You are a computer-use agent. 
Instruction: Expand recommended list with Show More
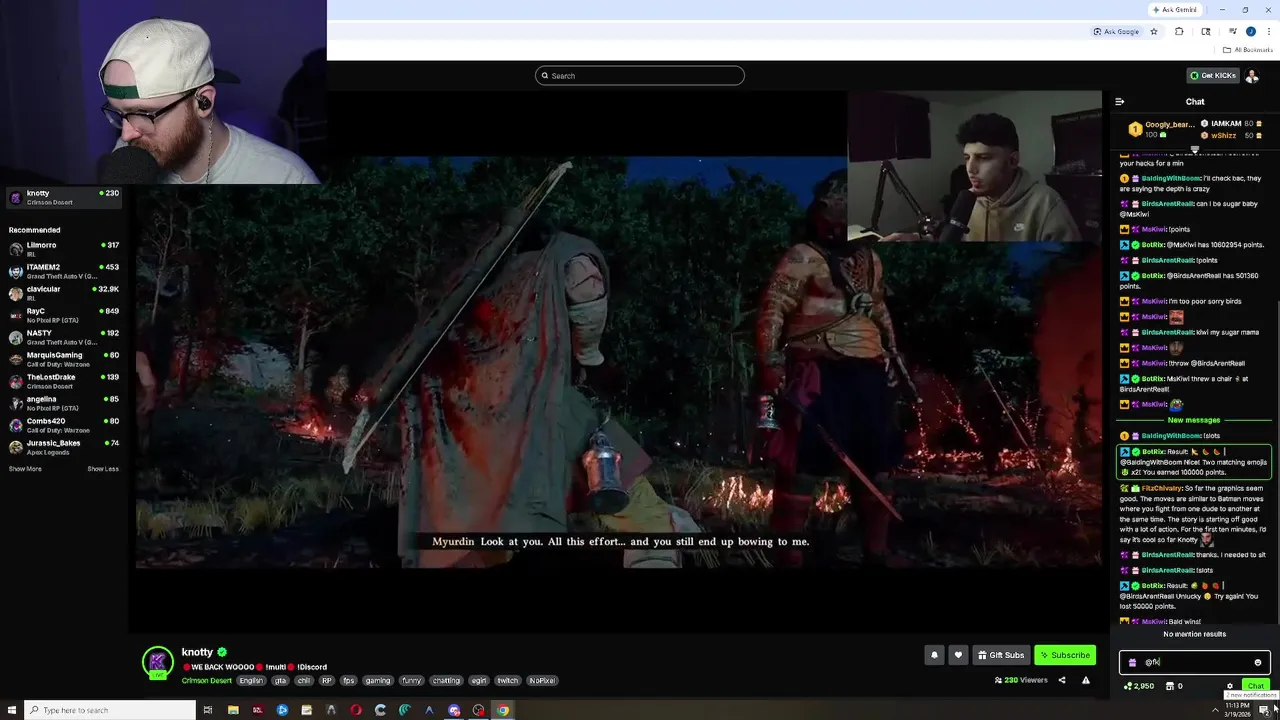coord(25,469)
